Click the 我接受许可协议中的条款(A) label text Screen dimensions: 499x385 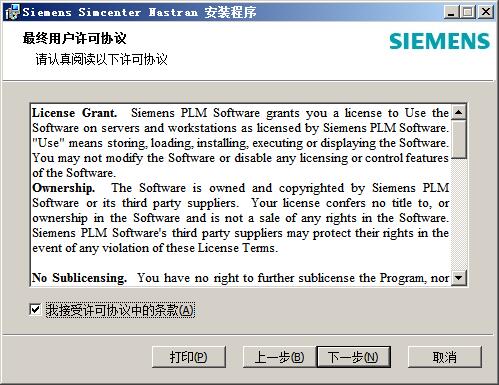(120, 310)
